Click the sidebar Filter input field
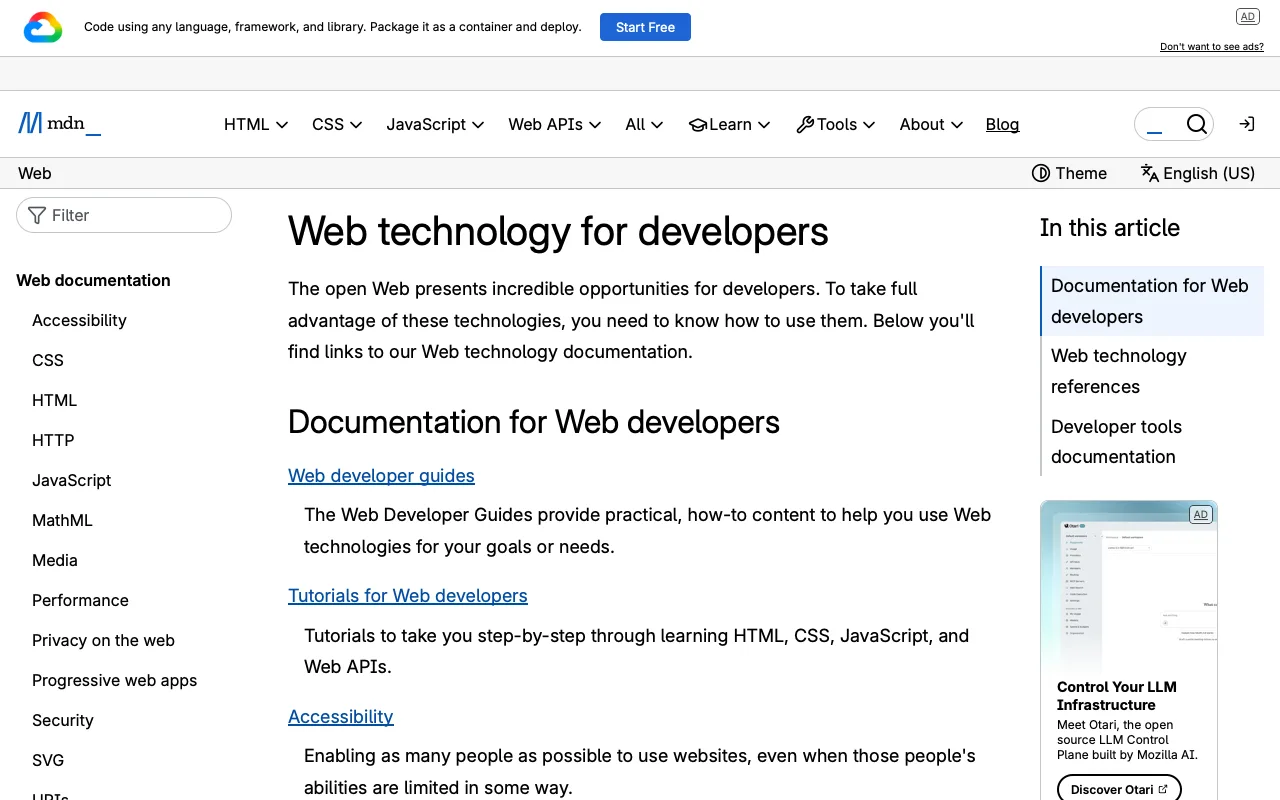Viewport: 1280px width, 800px height. click(124, 215)
